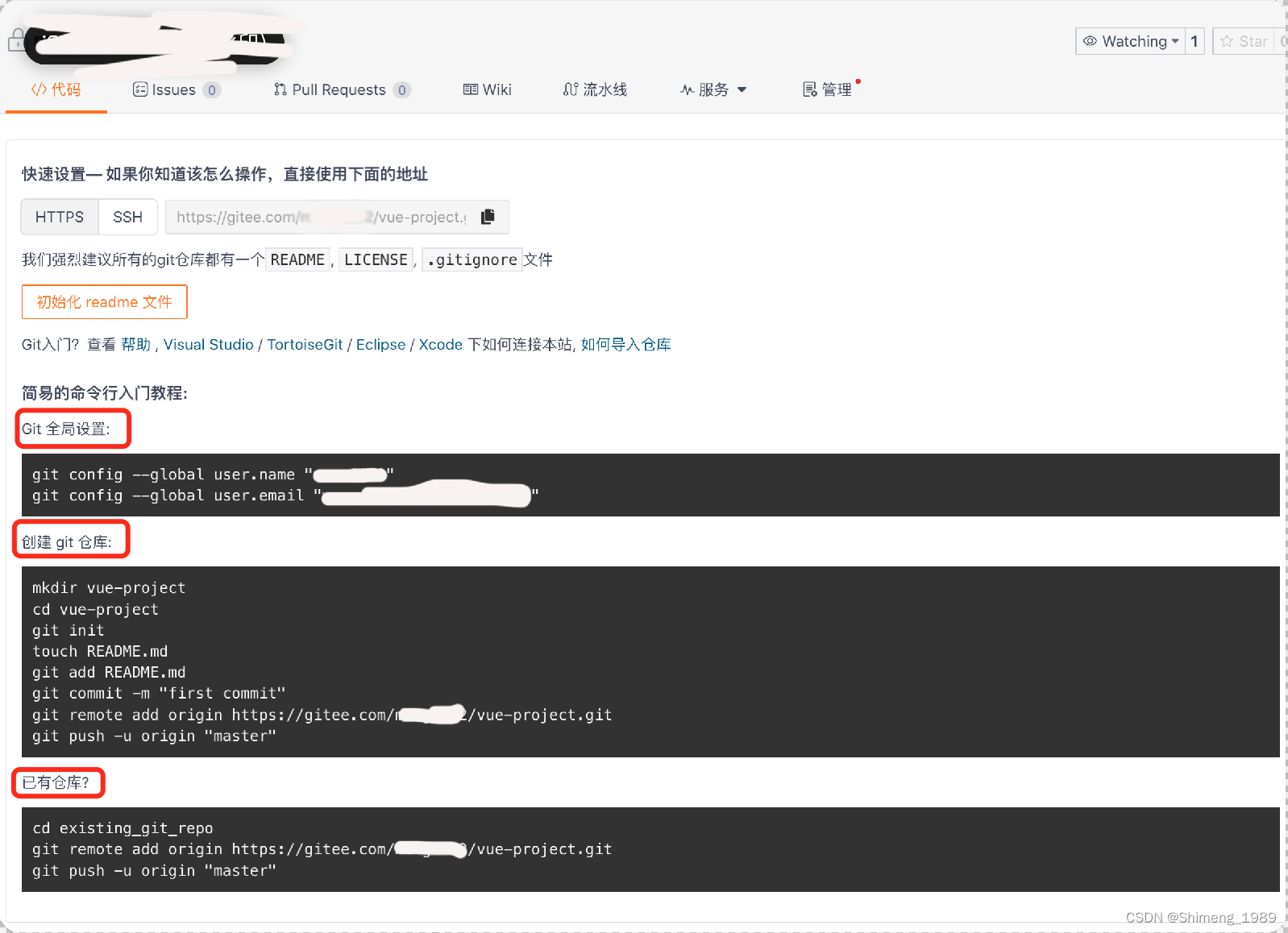Viewport: 1288px width, 933px height.
Task: Click the '创建 git 仓库:' heading
Action: [x=66, y=541]
